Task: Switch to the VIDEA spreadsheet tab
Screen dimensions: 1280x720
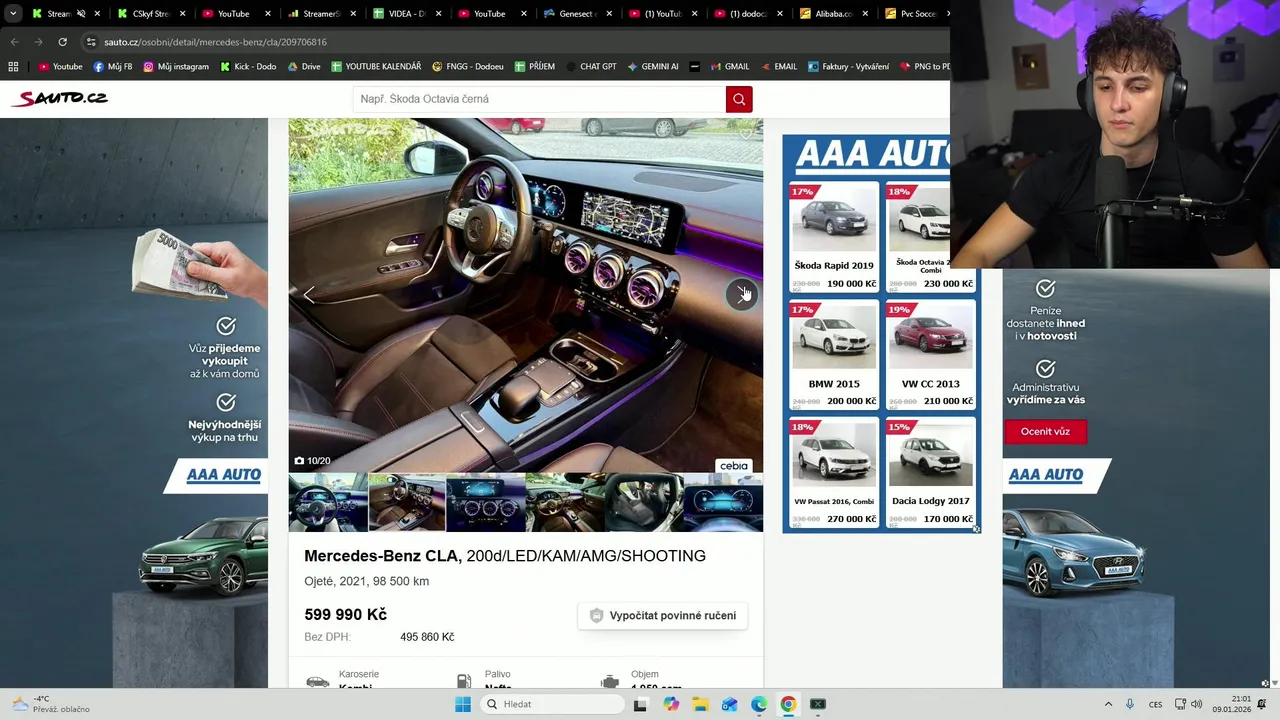Action: pos(406,14)
